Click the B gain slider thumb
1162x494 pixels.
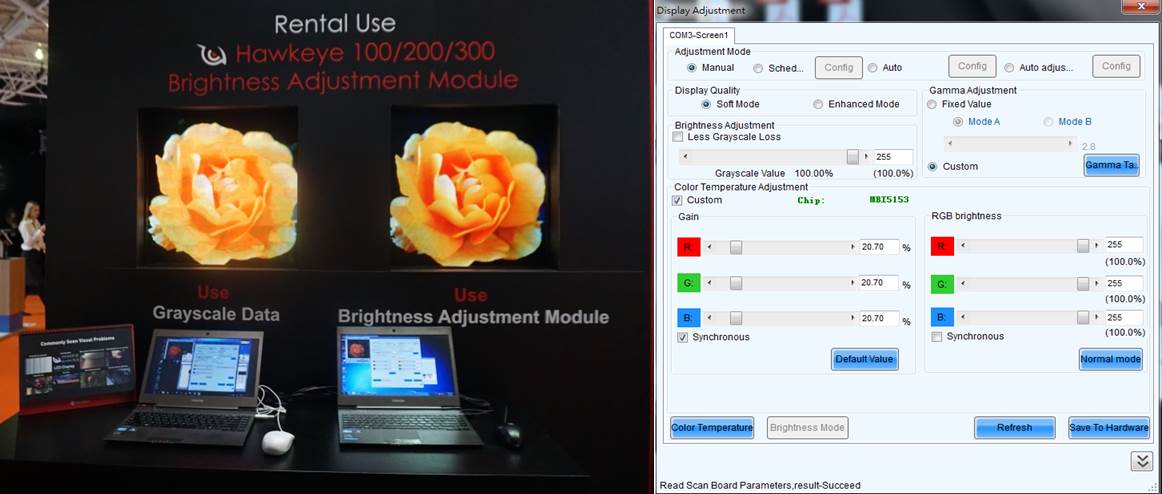736,318
